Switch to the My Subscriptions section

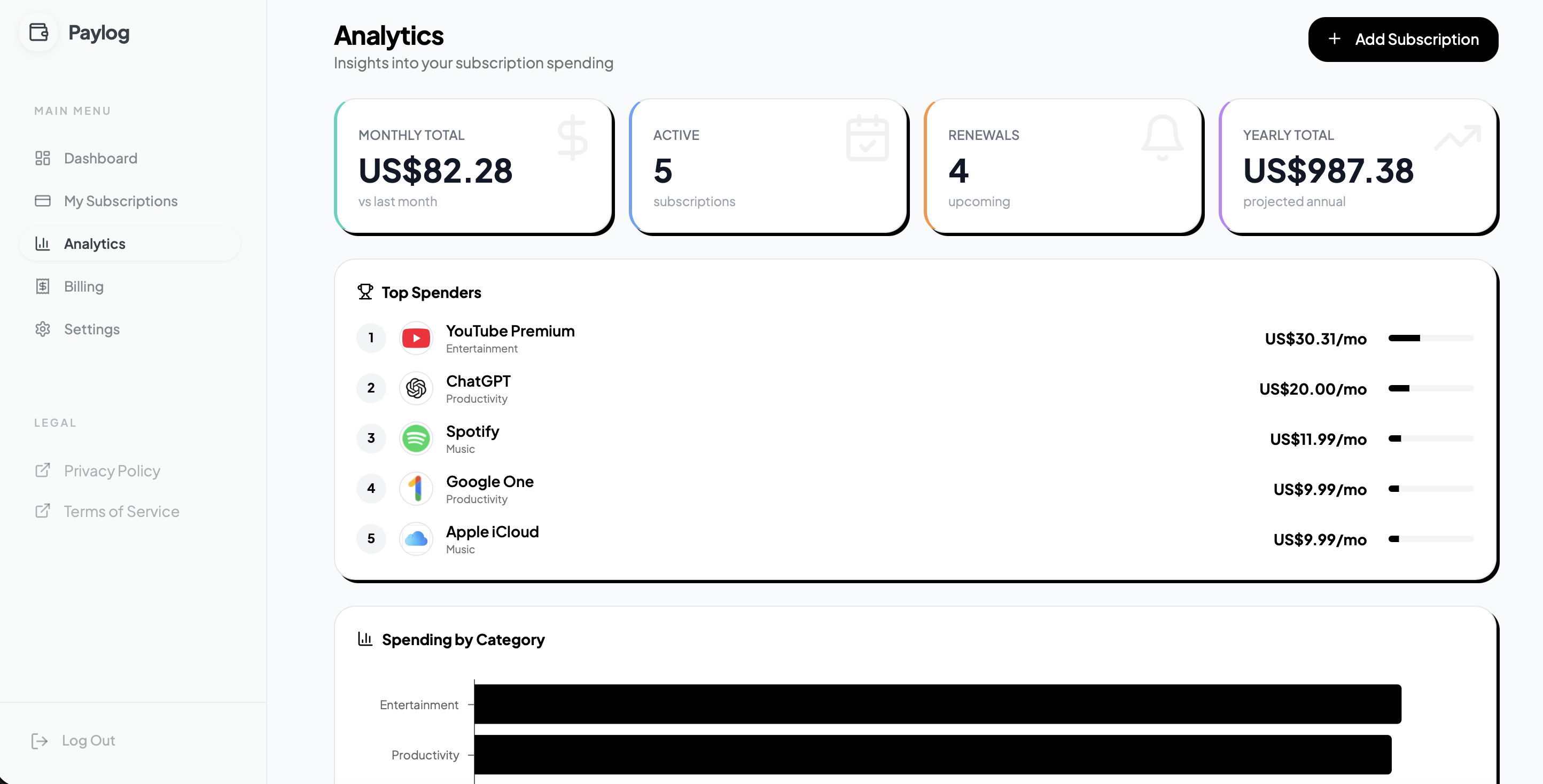tap(120, 201)
